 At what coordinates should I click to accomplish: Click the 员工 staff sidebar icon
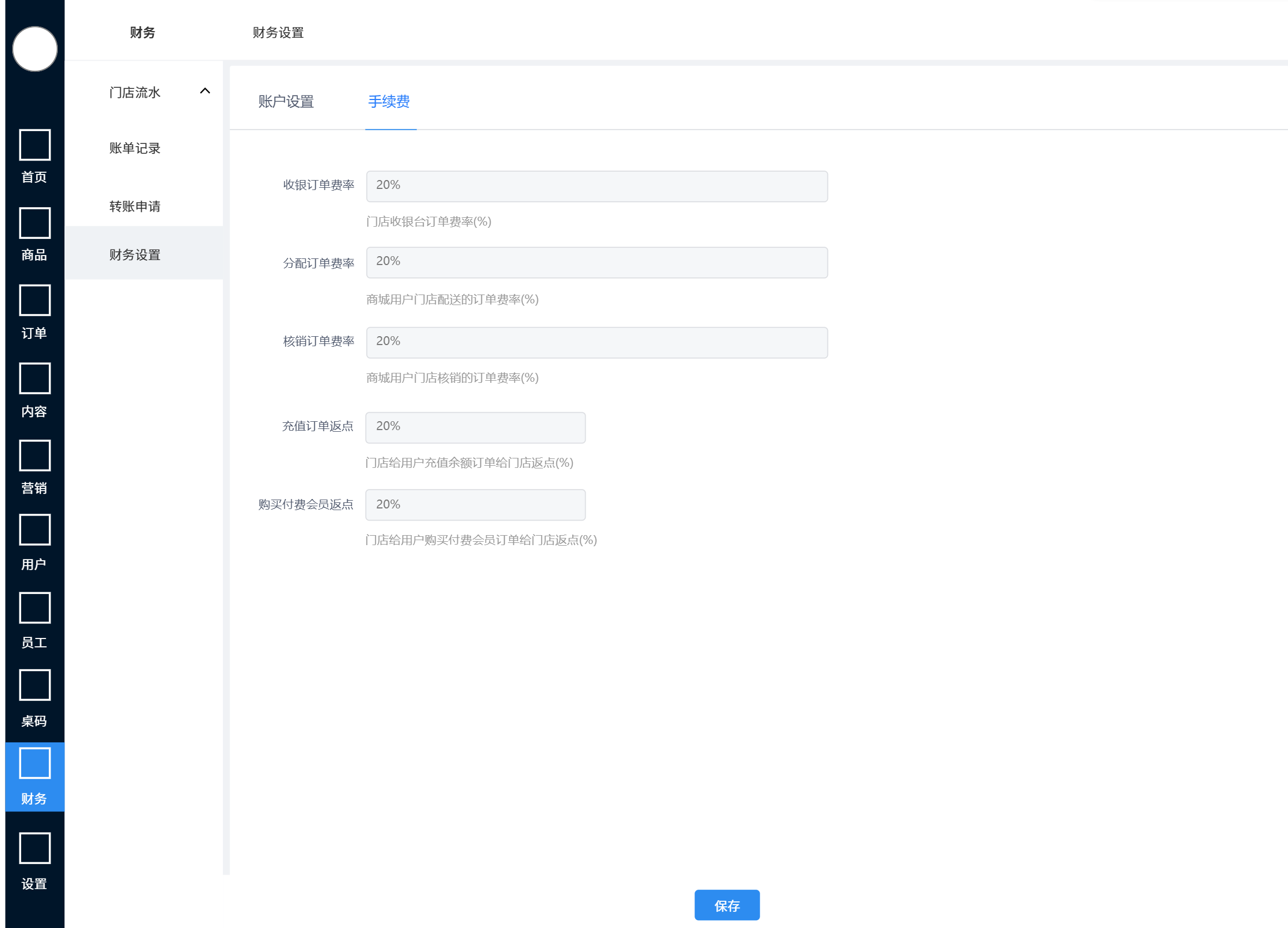pyautogui.click(x=34, y=608)
